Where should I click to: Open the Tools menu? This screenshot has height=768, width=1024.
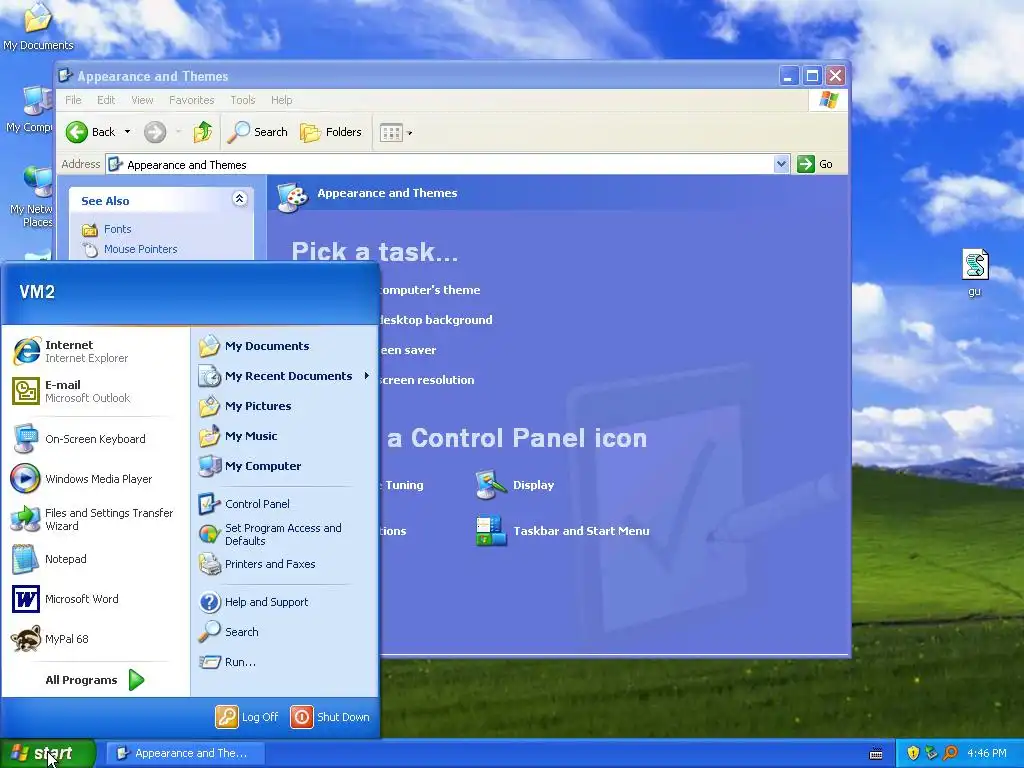242,100
